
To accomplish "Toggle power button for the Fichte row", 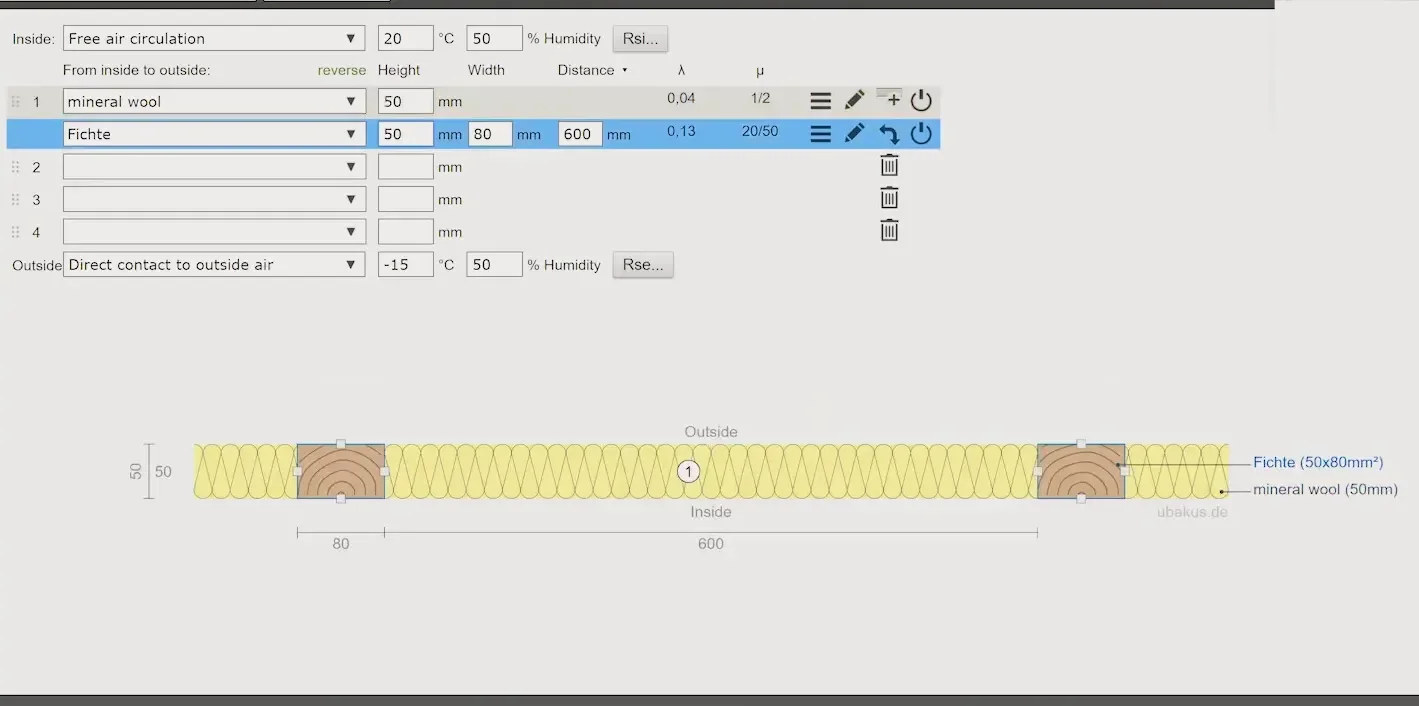I will [x=921, y=134].
